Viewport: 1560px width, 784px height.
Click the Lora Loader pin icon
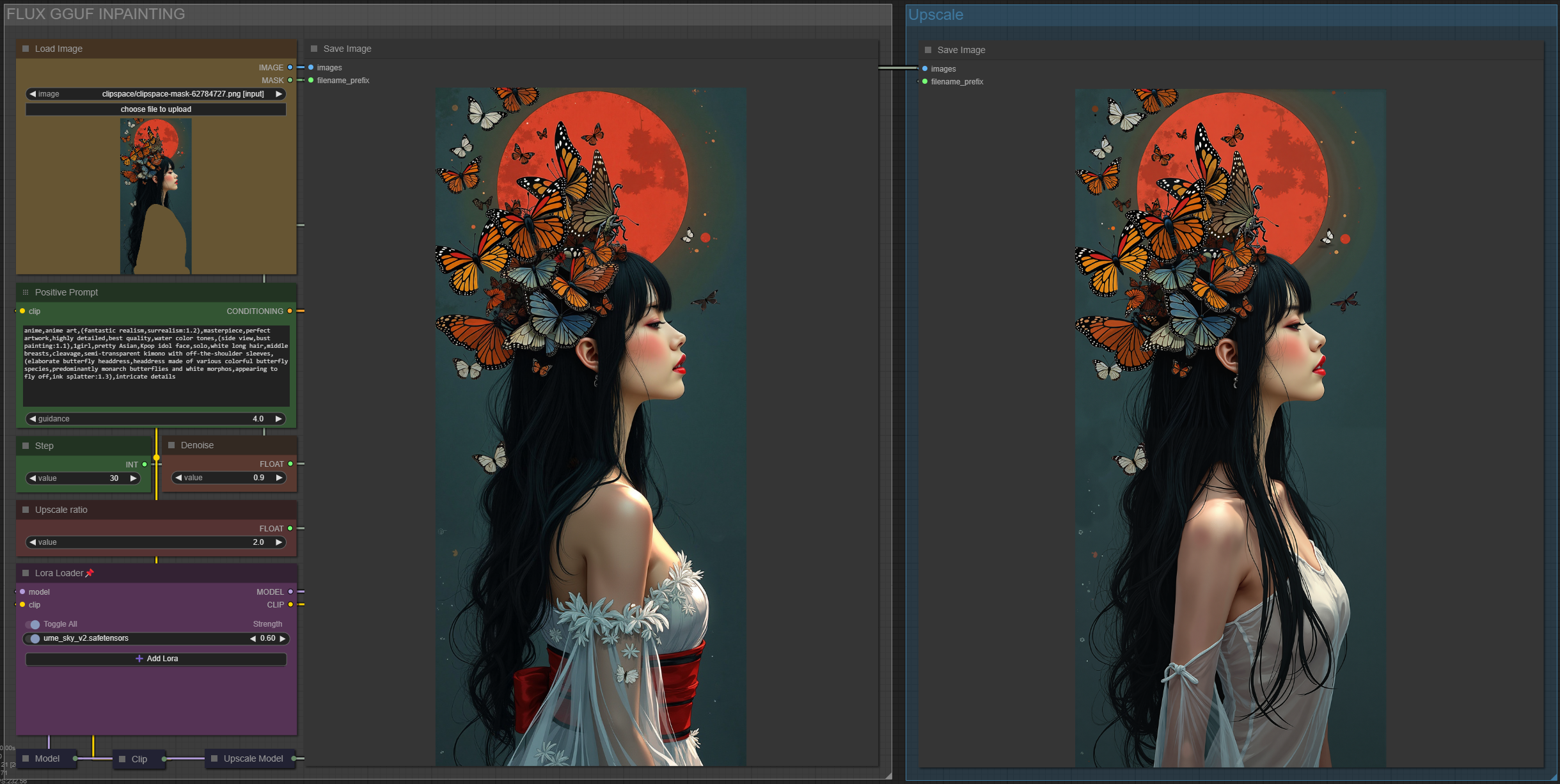(x=90, y=573)
